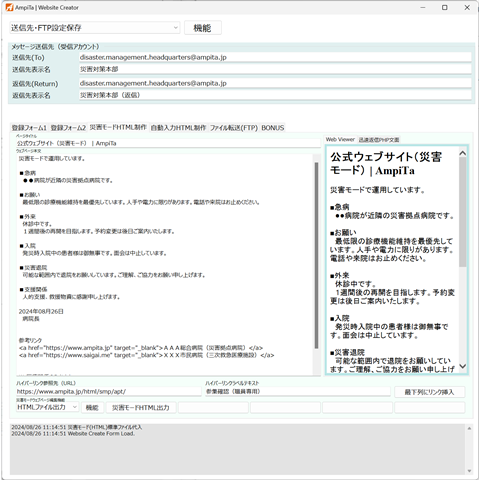Open the 自動入力HTML制作 tab
The width and height of the screenshot is (480, 480).
pos(178,128)
